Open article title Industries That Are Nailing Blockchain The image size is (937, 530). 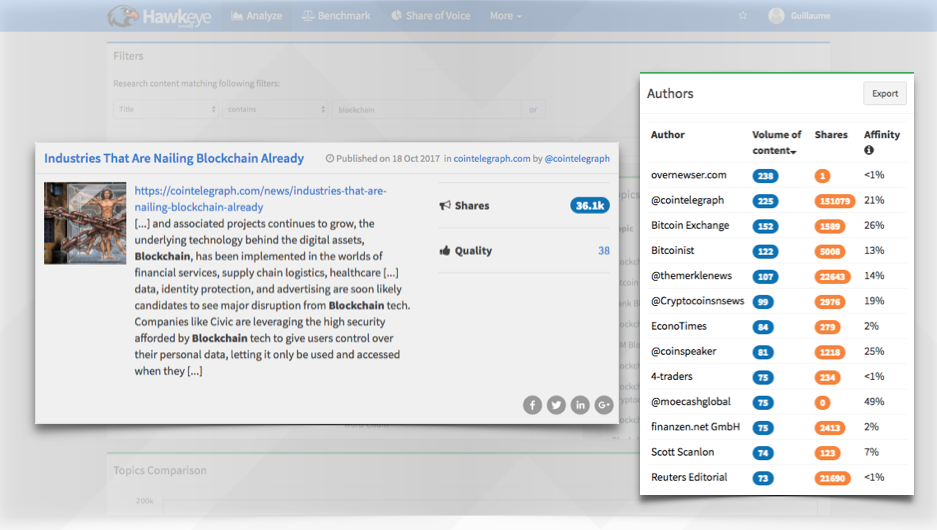coord(174,158)
